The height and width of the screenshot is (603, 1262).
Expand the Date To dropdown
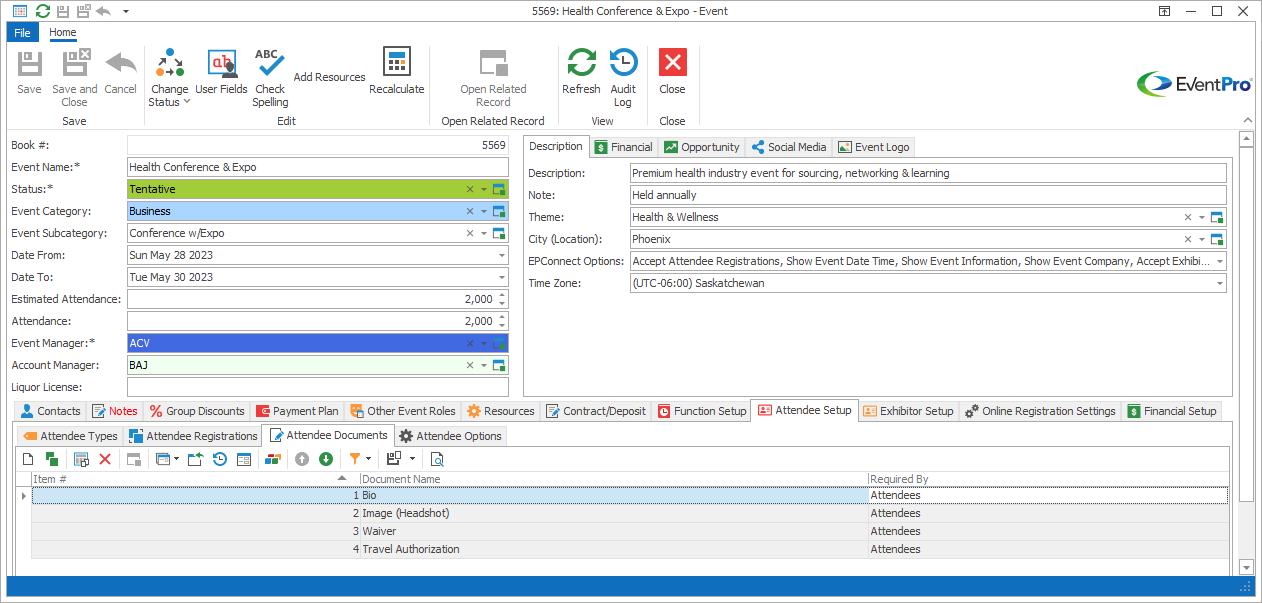click(x=501, y=277)
